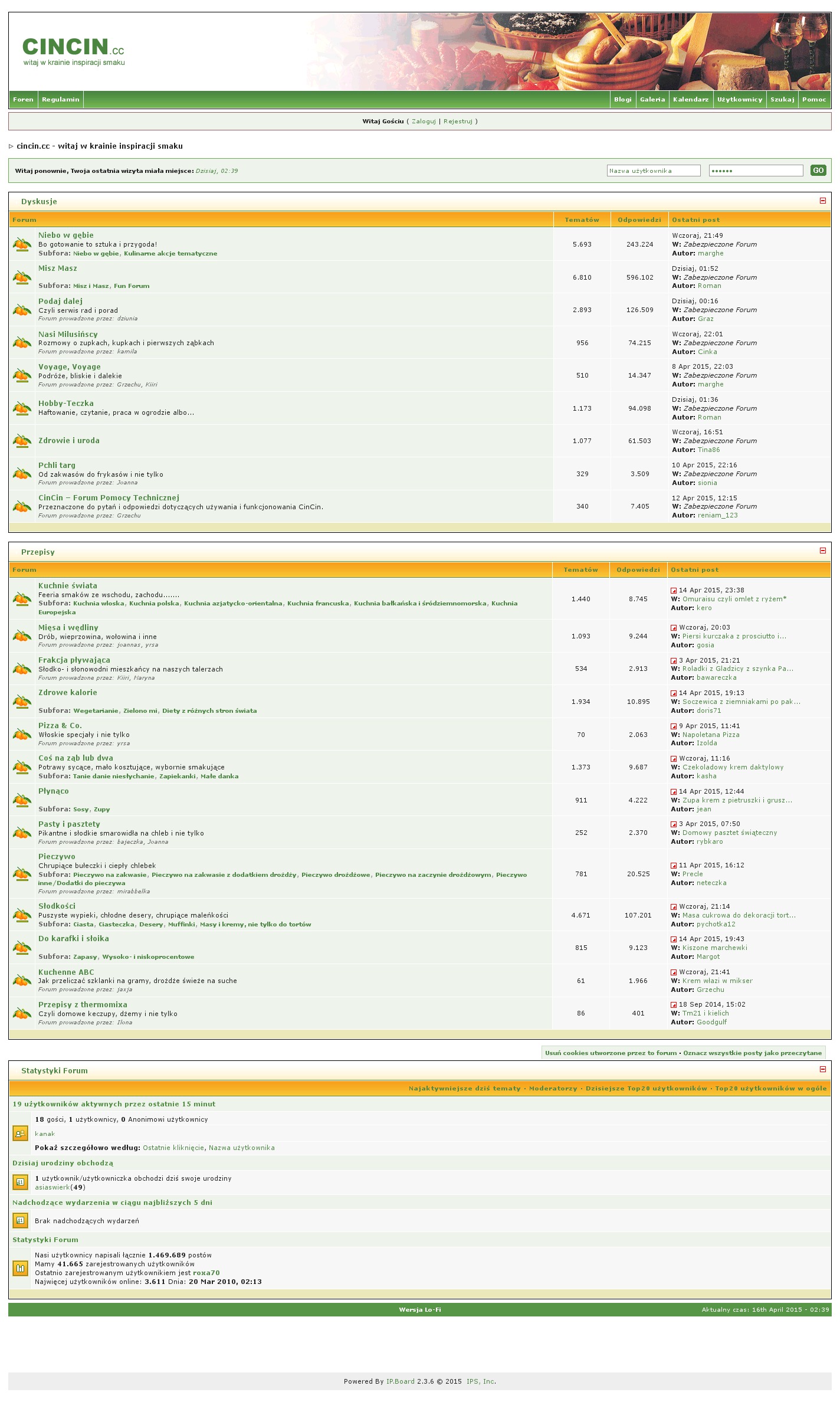Click the forum icon beside Pchli targ
Viewport: 840px width, 1402px height.
pyautogui.click(x=22, y=474)
